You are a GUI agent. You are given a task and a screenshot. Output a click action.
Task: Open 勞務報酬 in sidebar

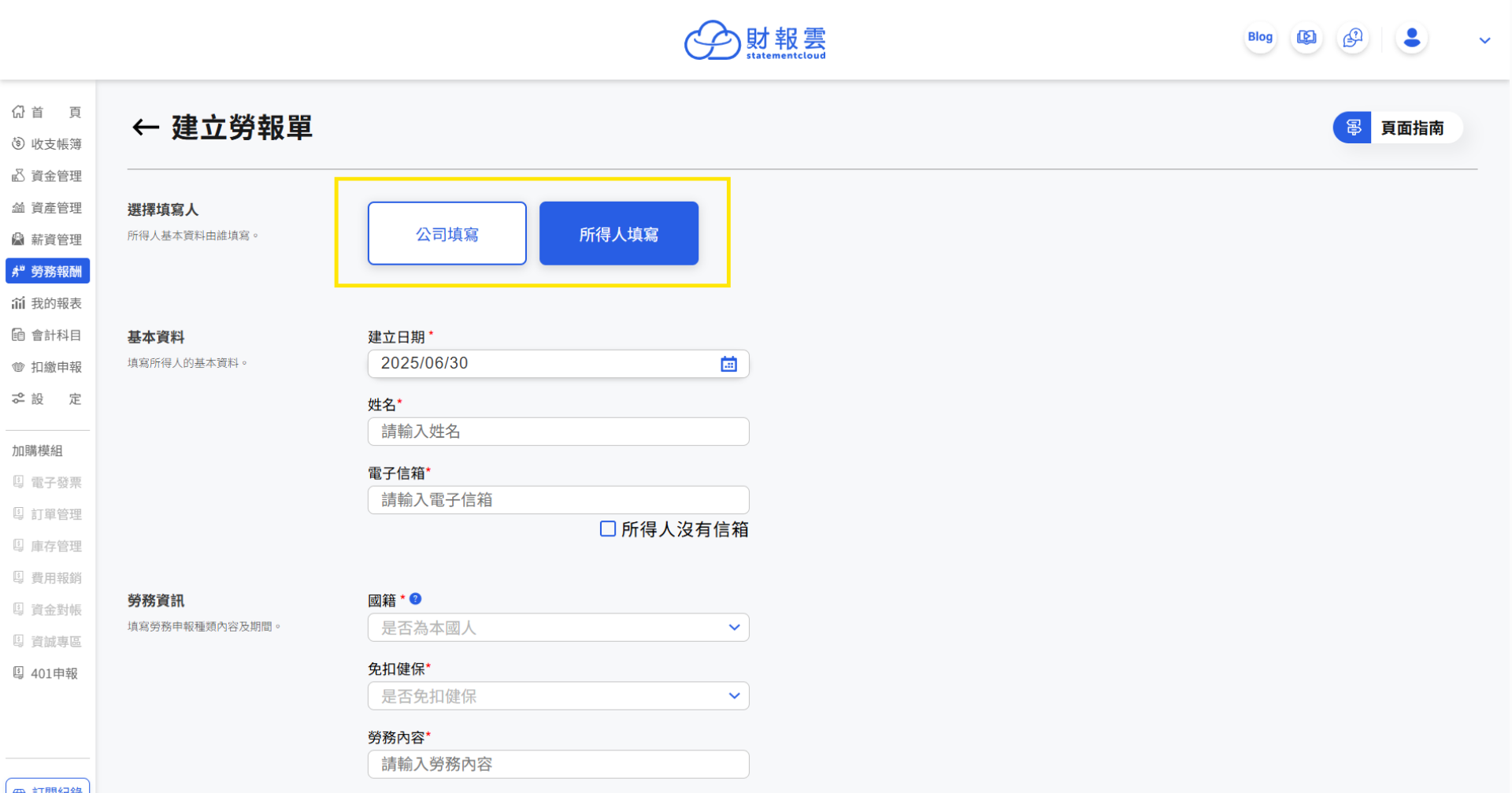[x=47, y=271]
